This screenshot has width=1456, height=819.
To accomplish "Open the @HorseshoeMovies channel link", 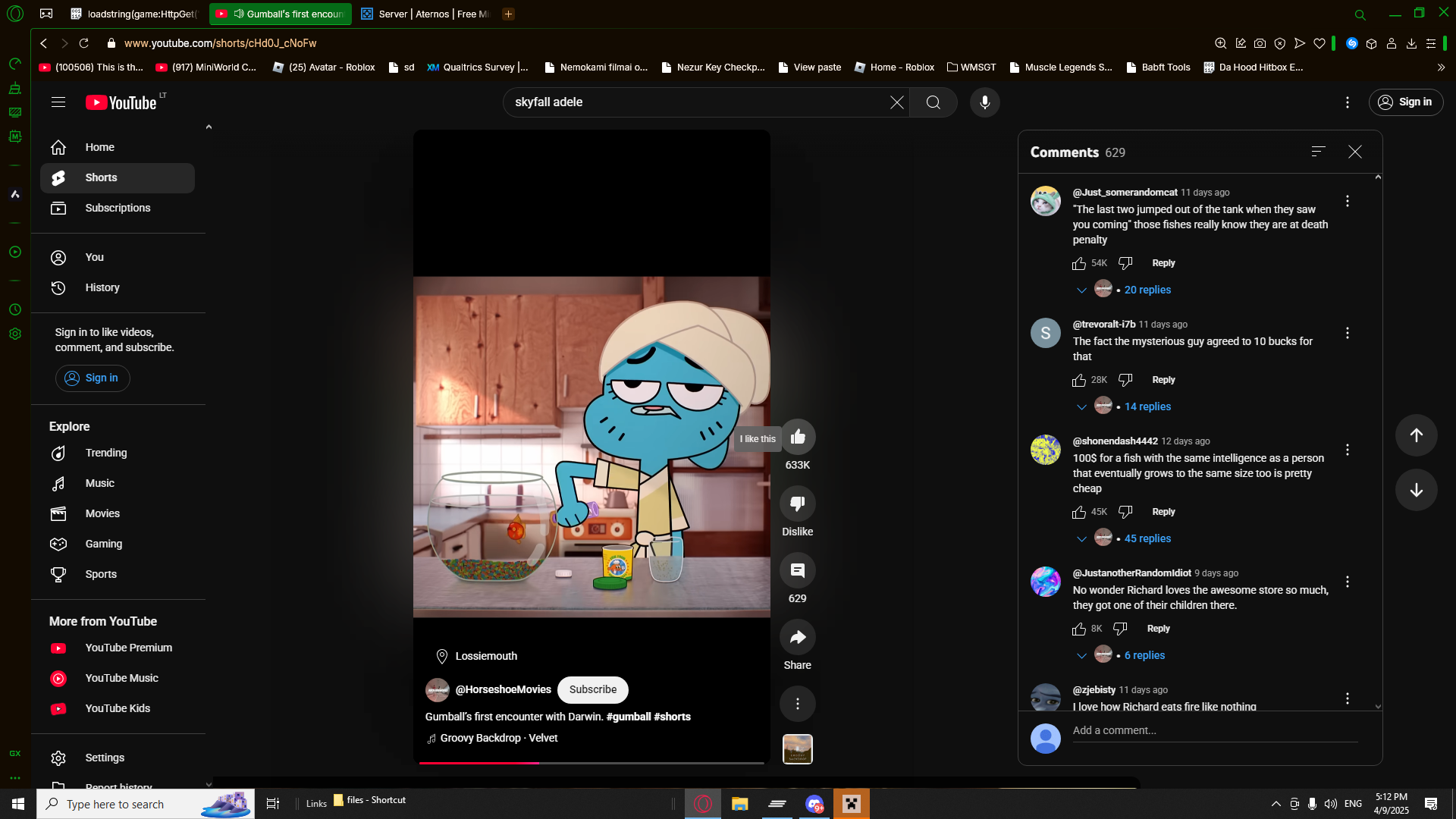I will click(503, 689).
